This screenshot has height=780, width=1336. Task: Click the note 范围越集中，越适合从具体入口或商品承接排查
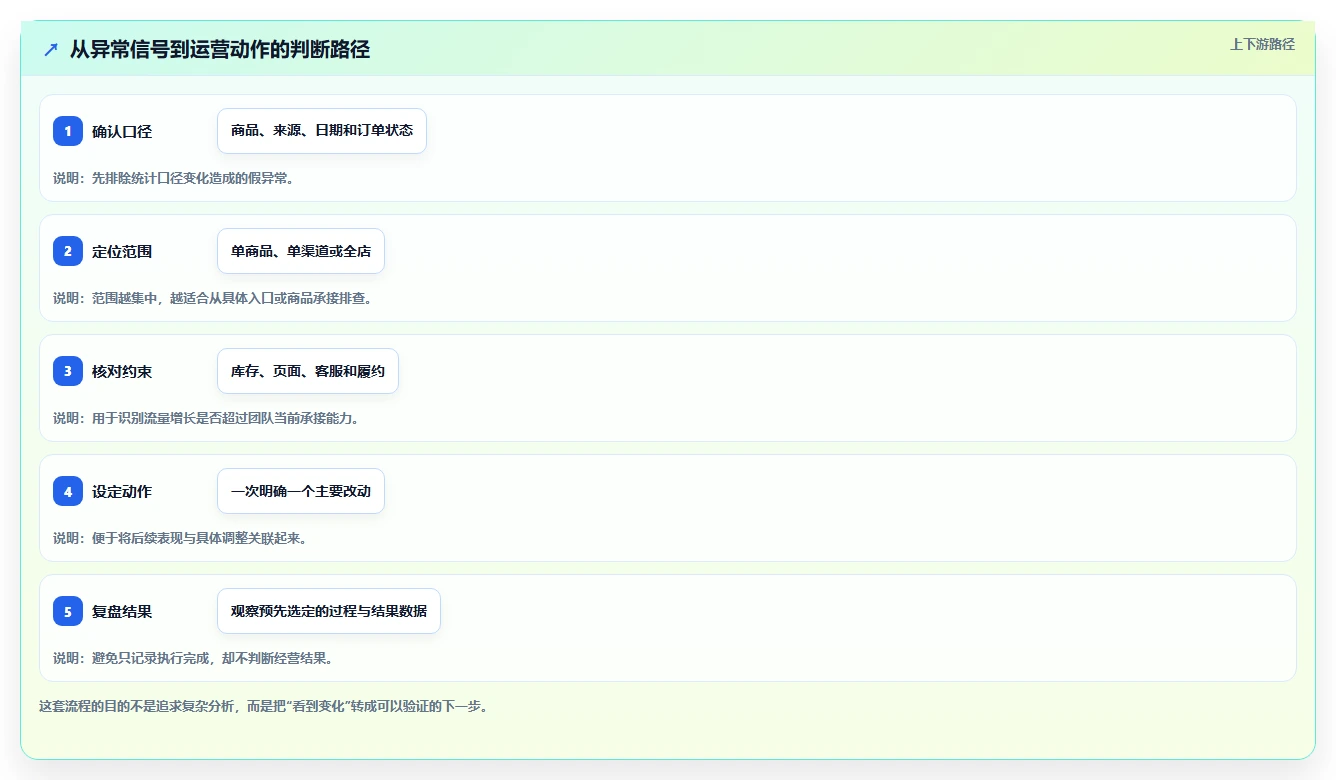point(213,298)
